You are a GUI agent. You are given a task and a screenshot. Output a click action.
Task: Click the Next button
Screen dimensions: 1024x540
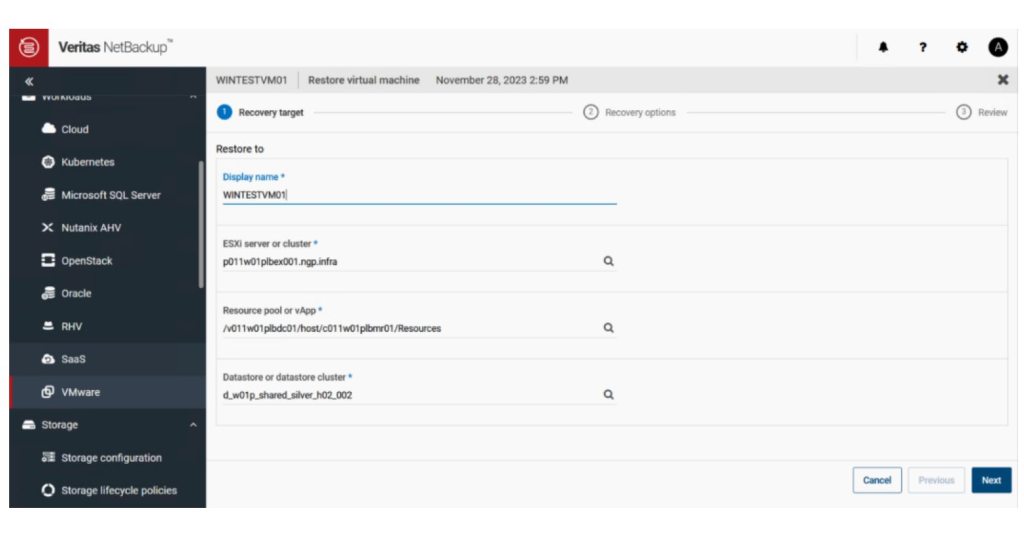click(991, 480)
